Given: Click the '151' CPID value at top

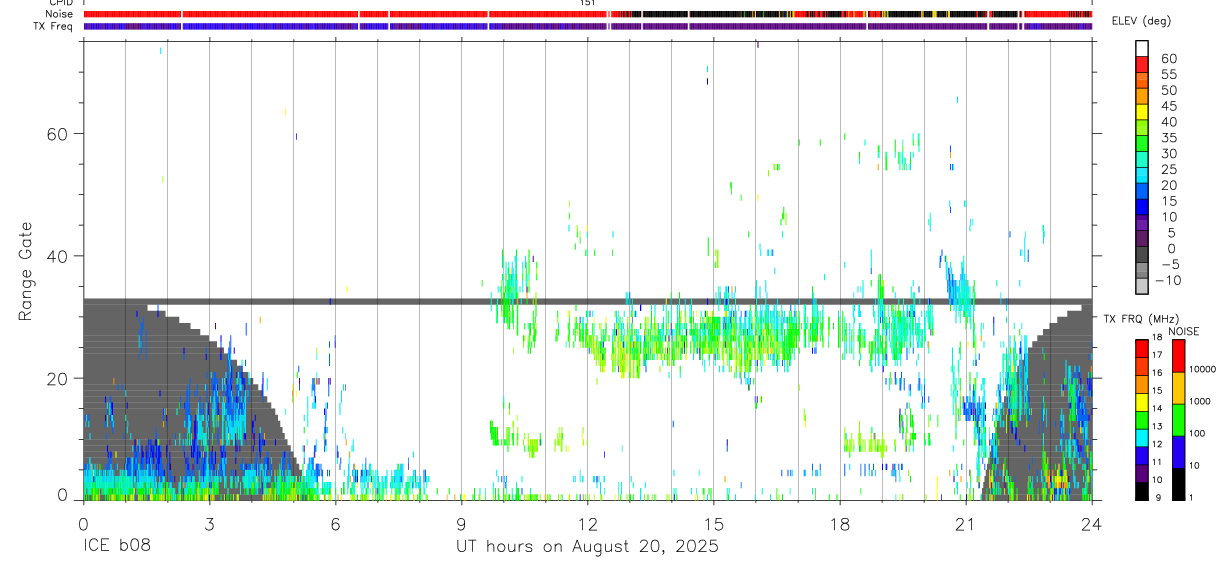Looking at the screenshot, I should 587,4.
